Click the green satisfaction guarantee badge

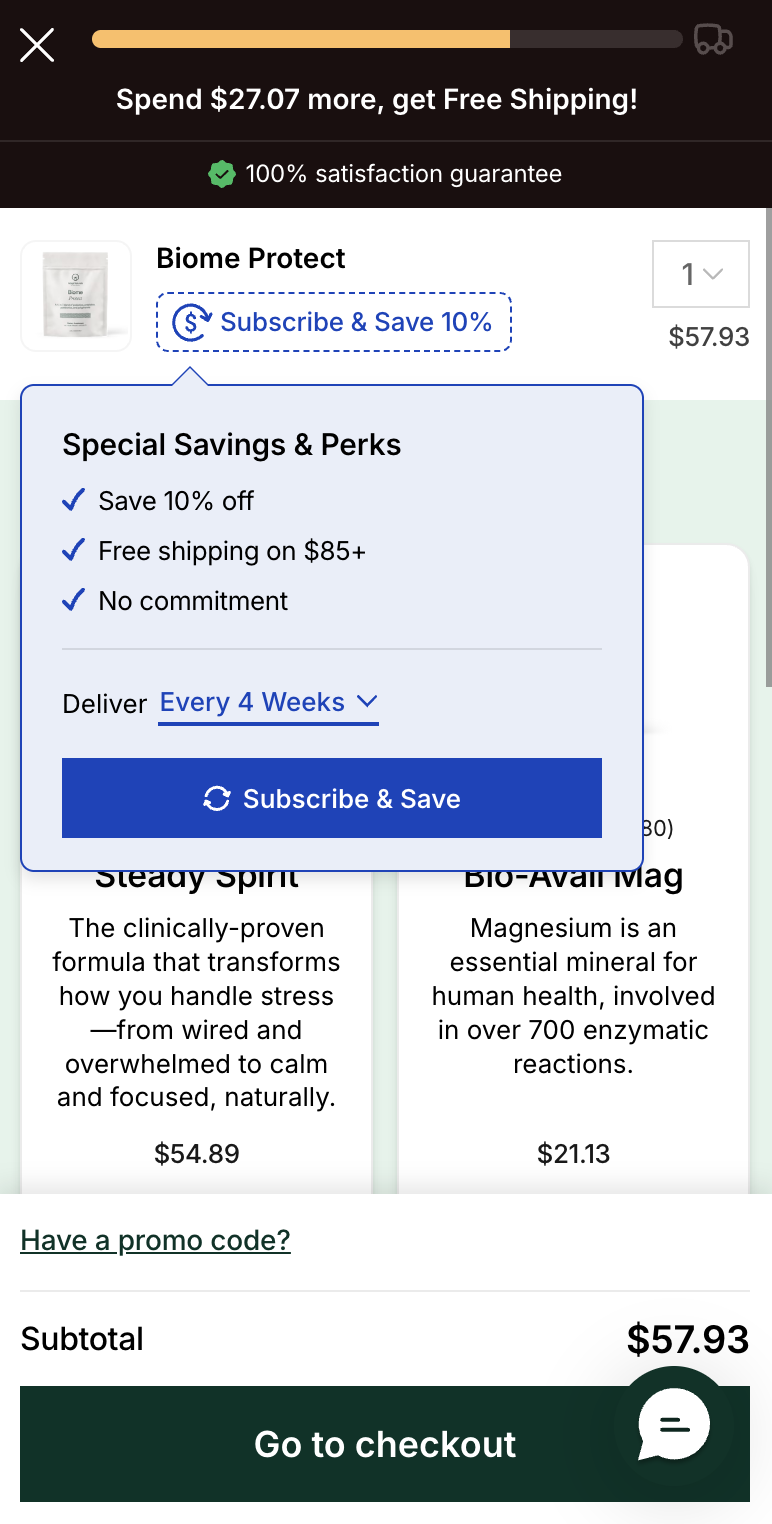pos(221,174)
